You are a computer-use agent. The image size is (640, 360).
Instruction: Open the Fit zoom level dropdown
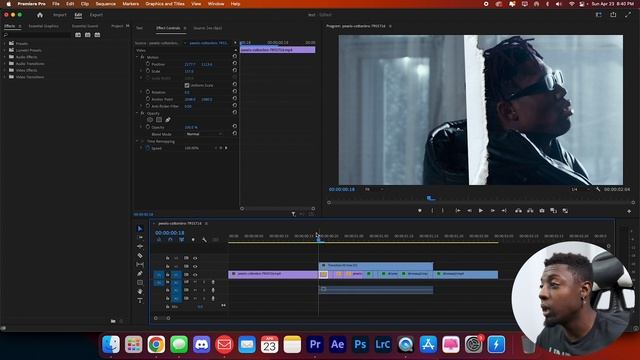(x=373, y=189)
